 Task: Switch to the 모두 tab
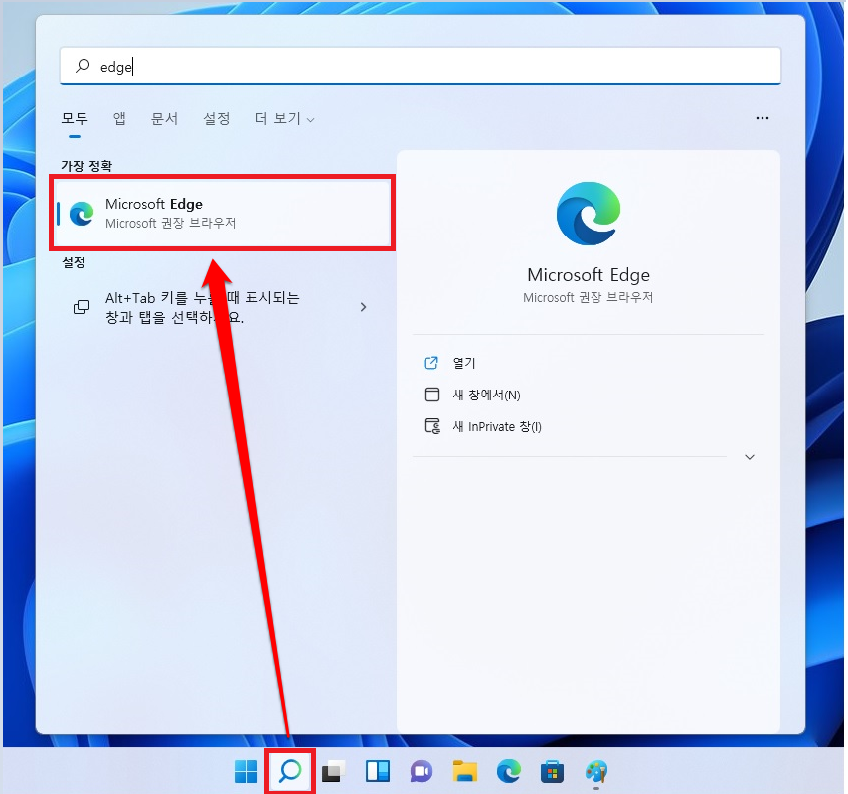75,118
